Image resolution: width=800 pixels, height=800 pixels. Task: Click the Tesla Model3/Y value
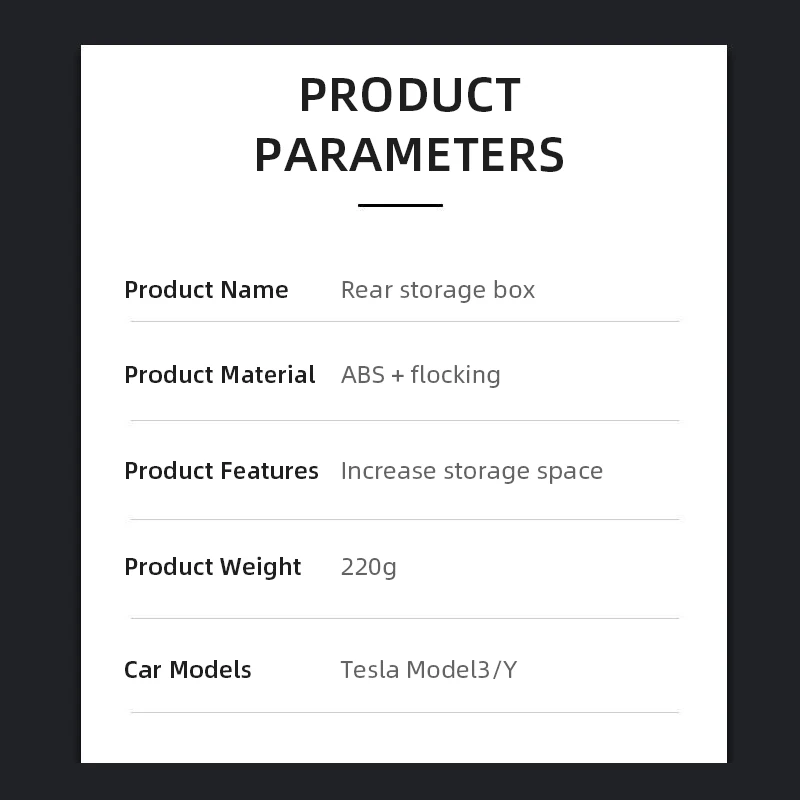(x=428, y=670)
